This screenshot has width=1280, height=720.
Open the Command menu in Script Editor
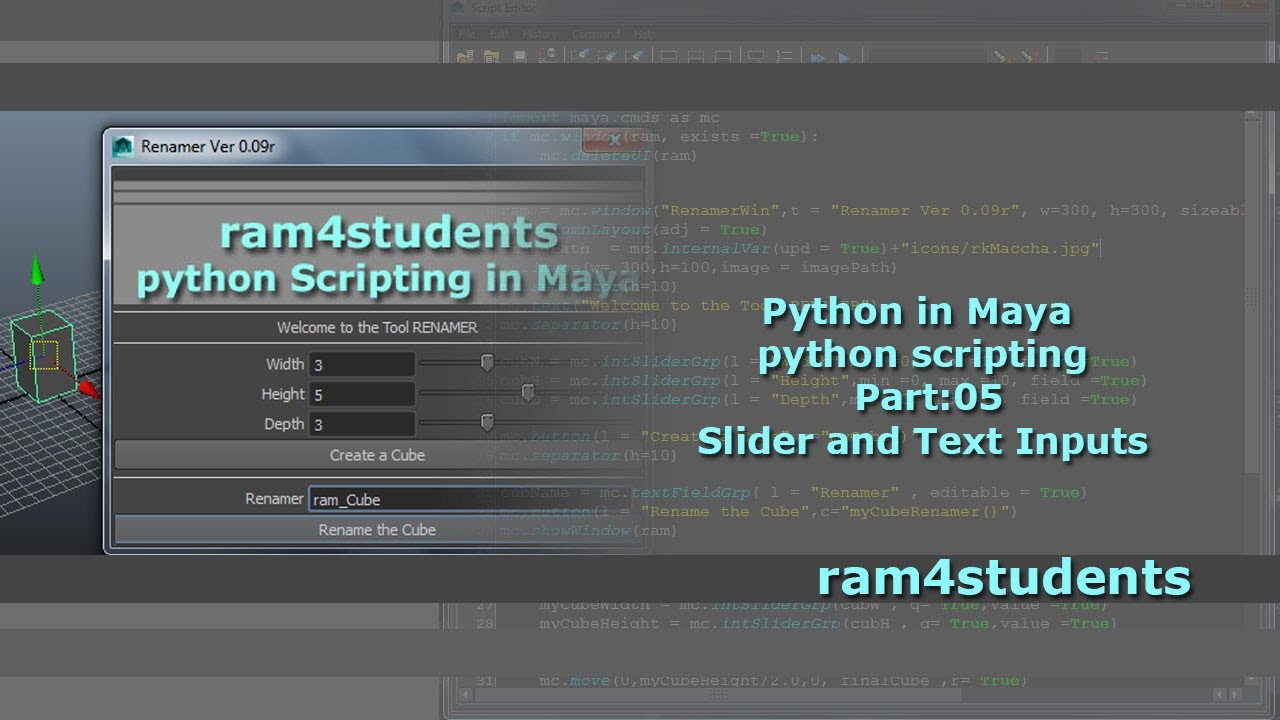[x=595, y=34]
